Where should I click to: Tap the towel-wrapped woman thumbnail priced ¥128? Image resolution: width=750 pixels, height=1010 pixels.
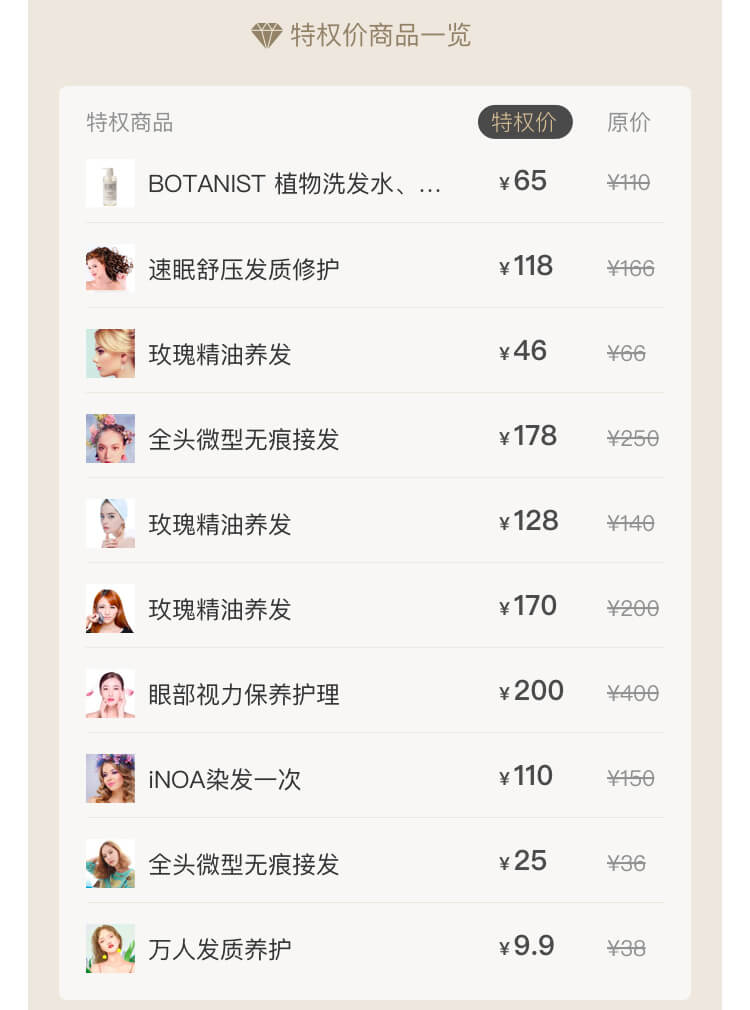coord(110,524)
